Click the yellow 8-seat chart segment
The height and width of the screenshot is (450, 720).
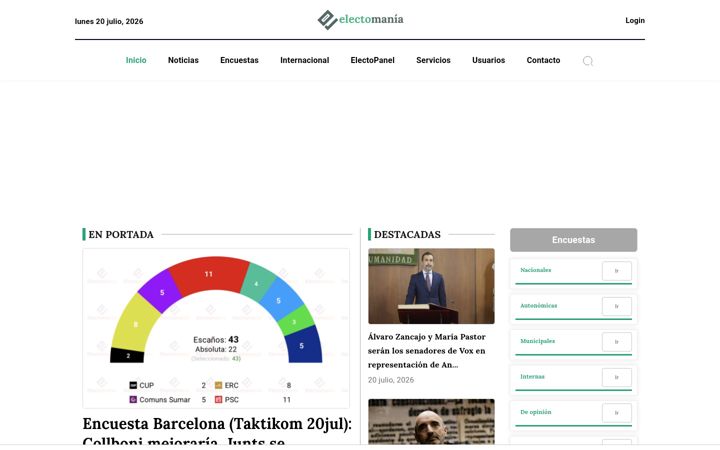coord(135,325)
